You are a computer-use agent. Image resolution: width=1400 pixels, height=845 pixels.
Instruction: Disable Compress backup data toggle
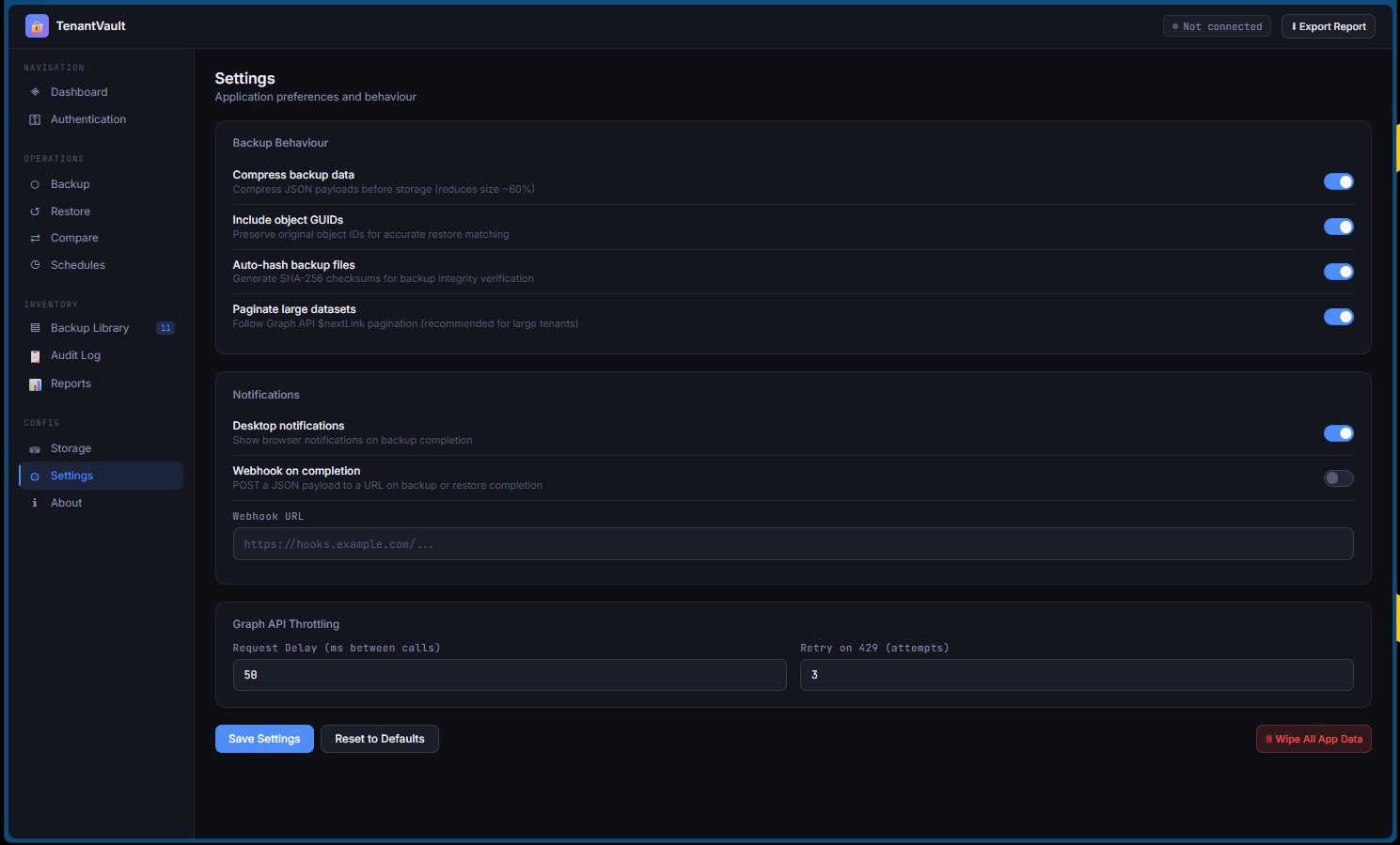point(1338,181)
